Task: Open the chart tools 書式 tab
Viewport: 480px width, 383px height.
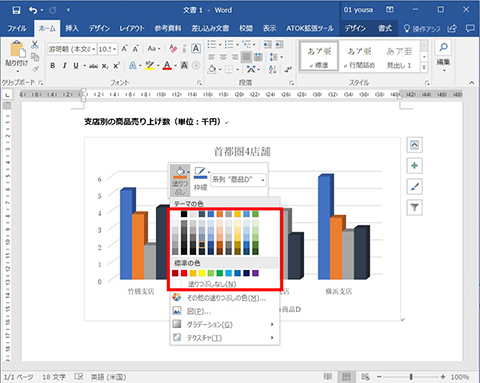Action: (x=384, y=28)
